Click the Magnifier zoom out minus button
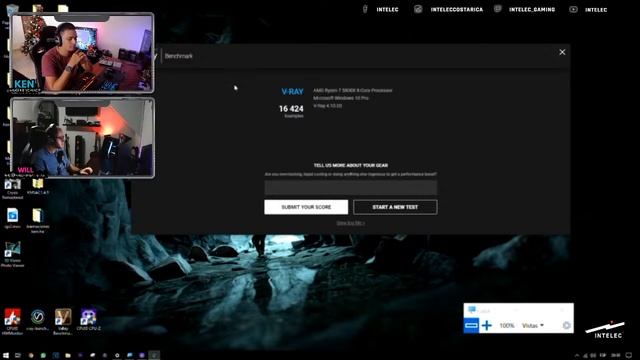Viewport: 640px width, 360px height. [471, 325]
